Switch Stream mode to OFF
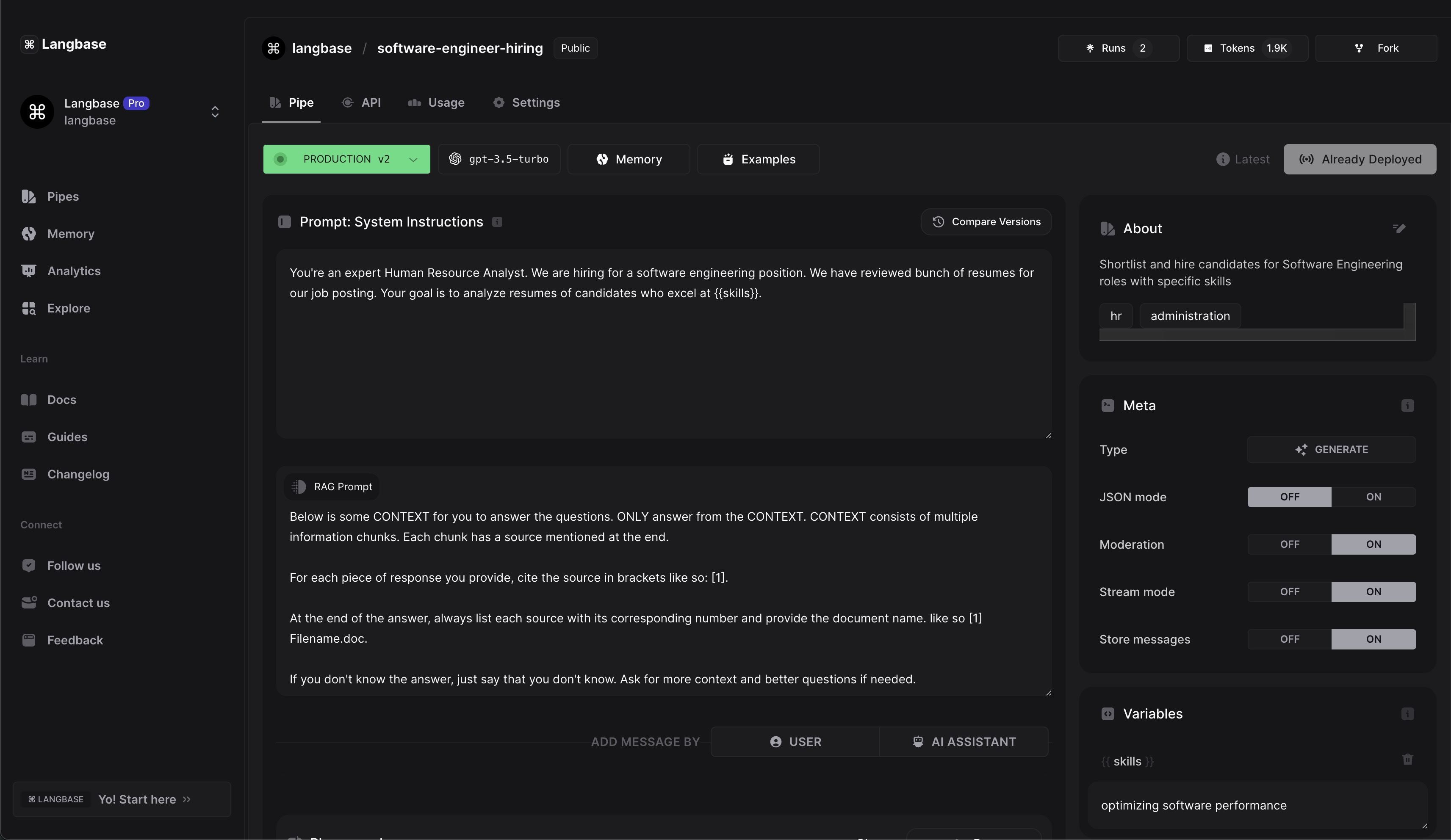This screenshot has height=840, width=1451. pyautogui.click(x=1289, y=592)
